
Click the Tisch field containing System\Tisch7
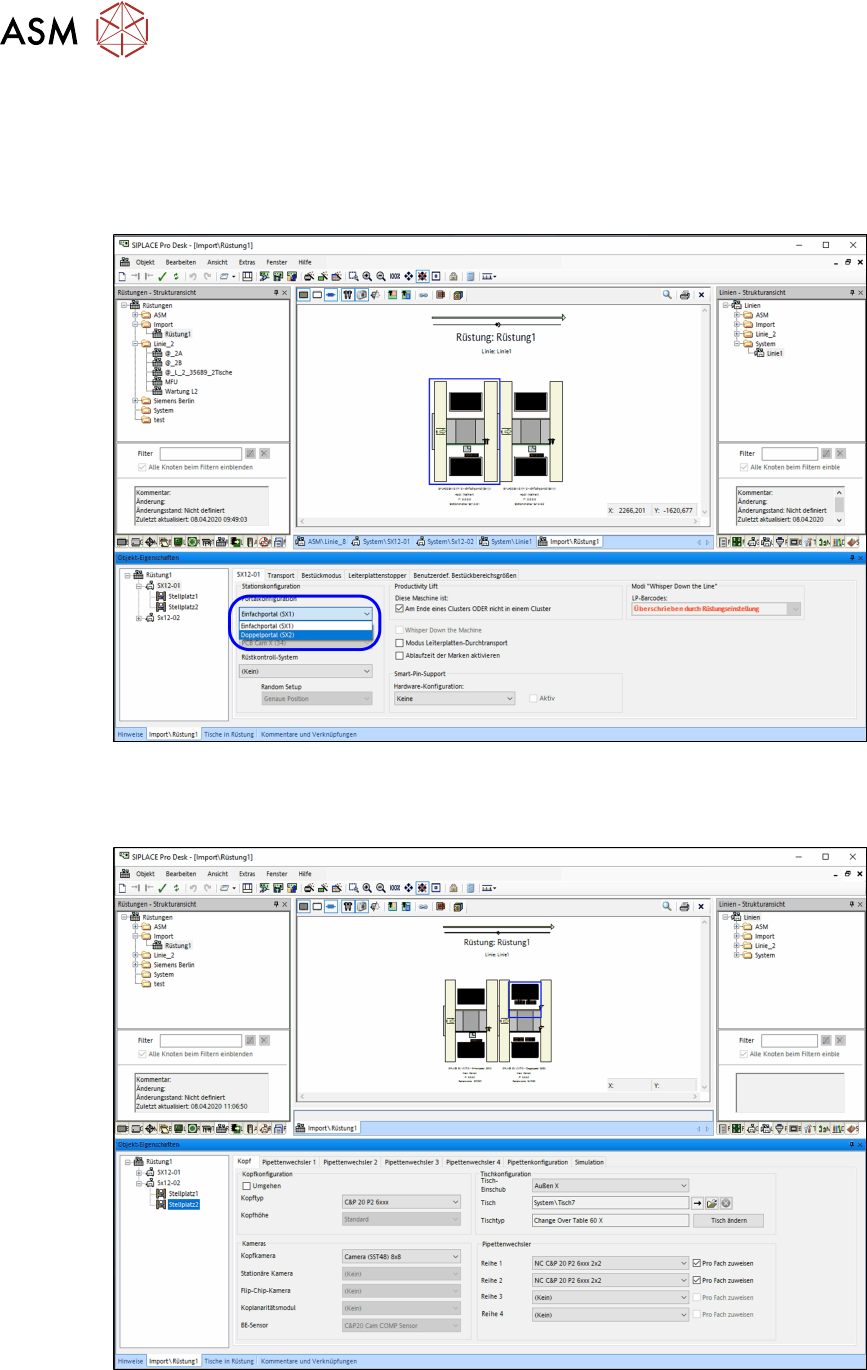(610, 1202)
